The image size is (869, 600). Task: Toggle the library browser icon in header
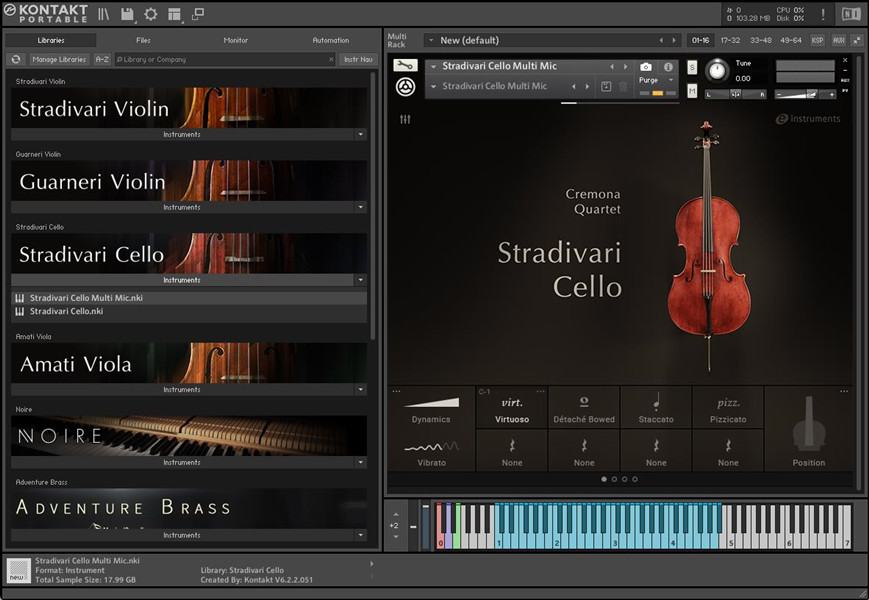104,14
